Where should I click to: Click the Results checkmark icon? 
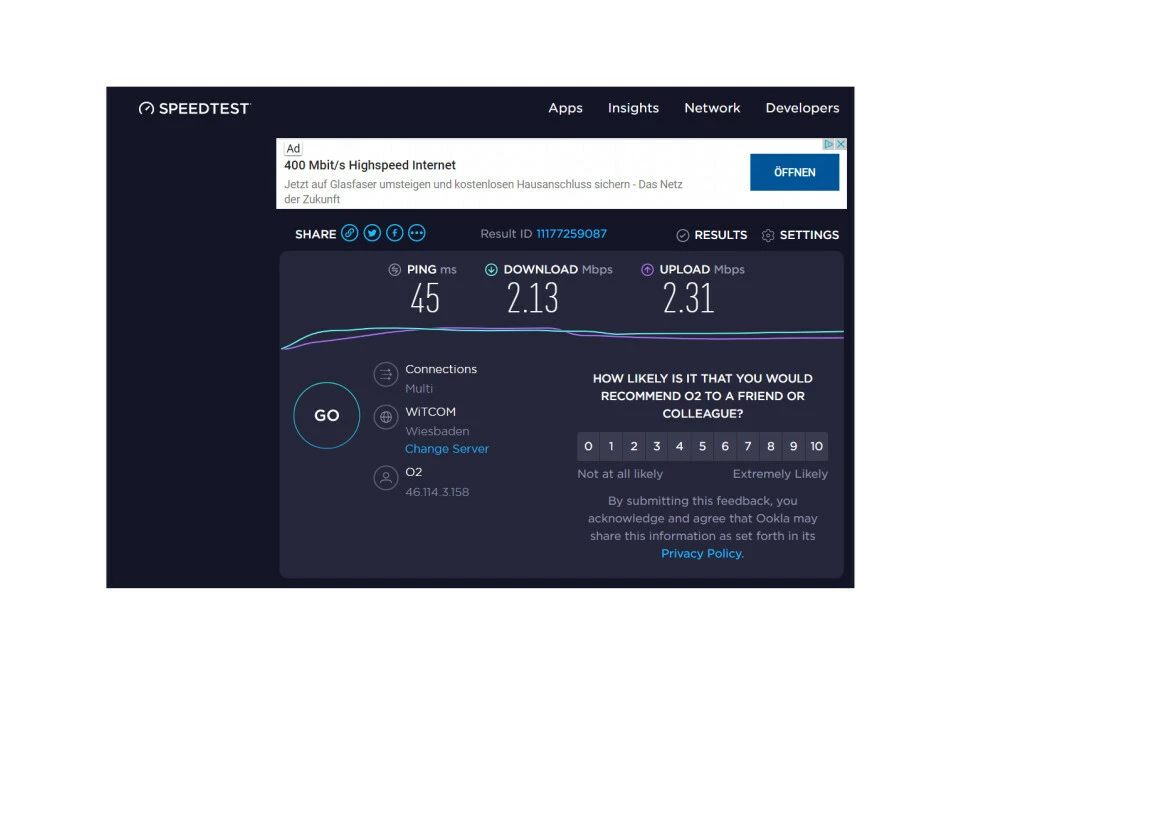point(682,236)
